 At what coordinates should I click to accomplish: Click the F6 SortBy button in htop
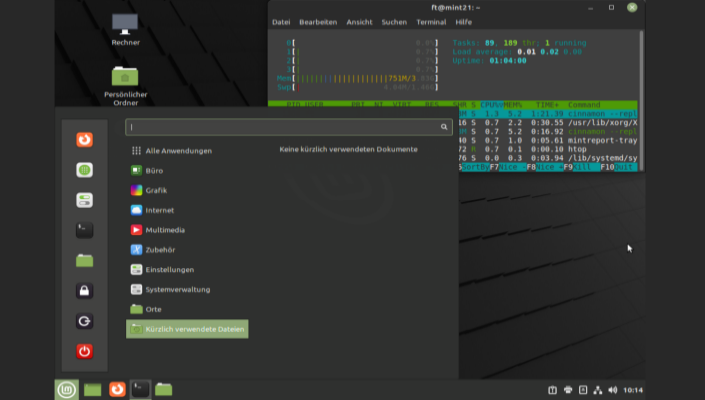tap(474, 167)
